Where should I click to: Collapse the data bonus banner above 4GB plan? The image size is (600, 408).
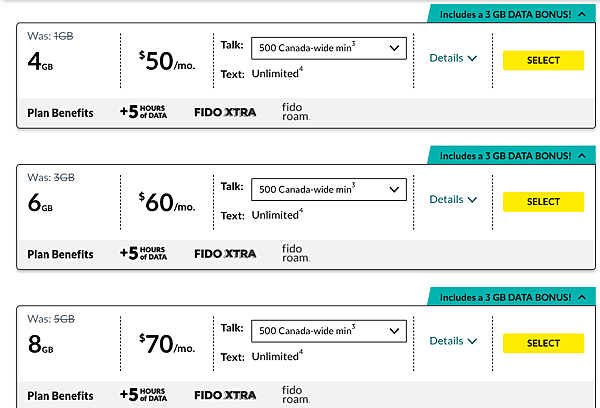582,15
